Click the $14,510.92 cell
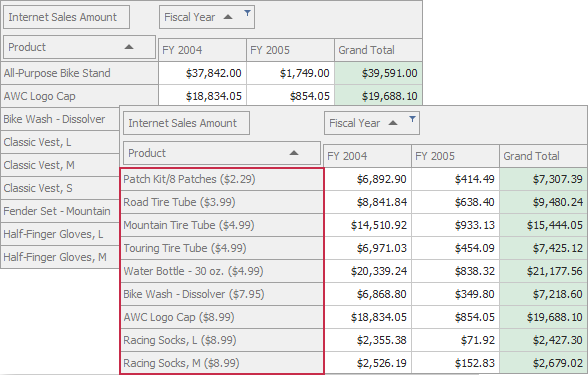This screenshot has height=375, width=588. coord(368,225)
